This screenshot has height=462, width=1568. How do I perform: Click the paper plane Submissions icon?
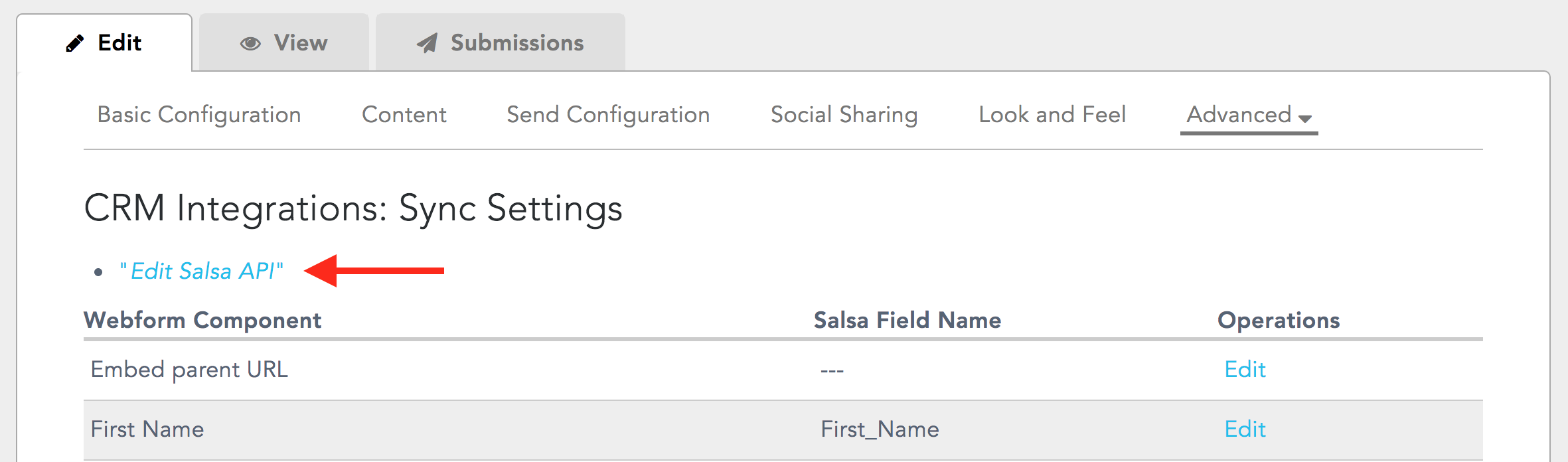[x=427, y=43]
